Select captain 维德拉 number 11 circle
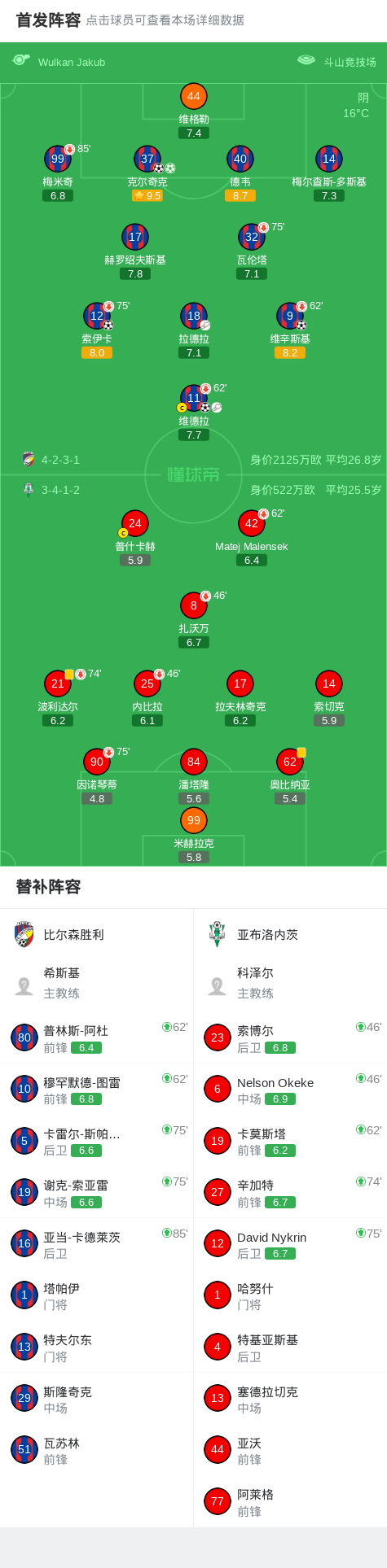Image resolution: width=387 pixels, height=1568 pixels. click(x=194, y=398)
